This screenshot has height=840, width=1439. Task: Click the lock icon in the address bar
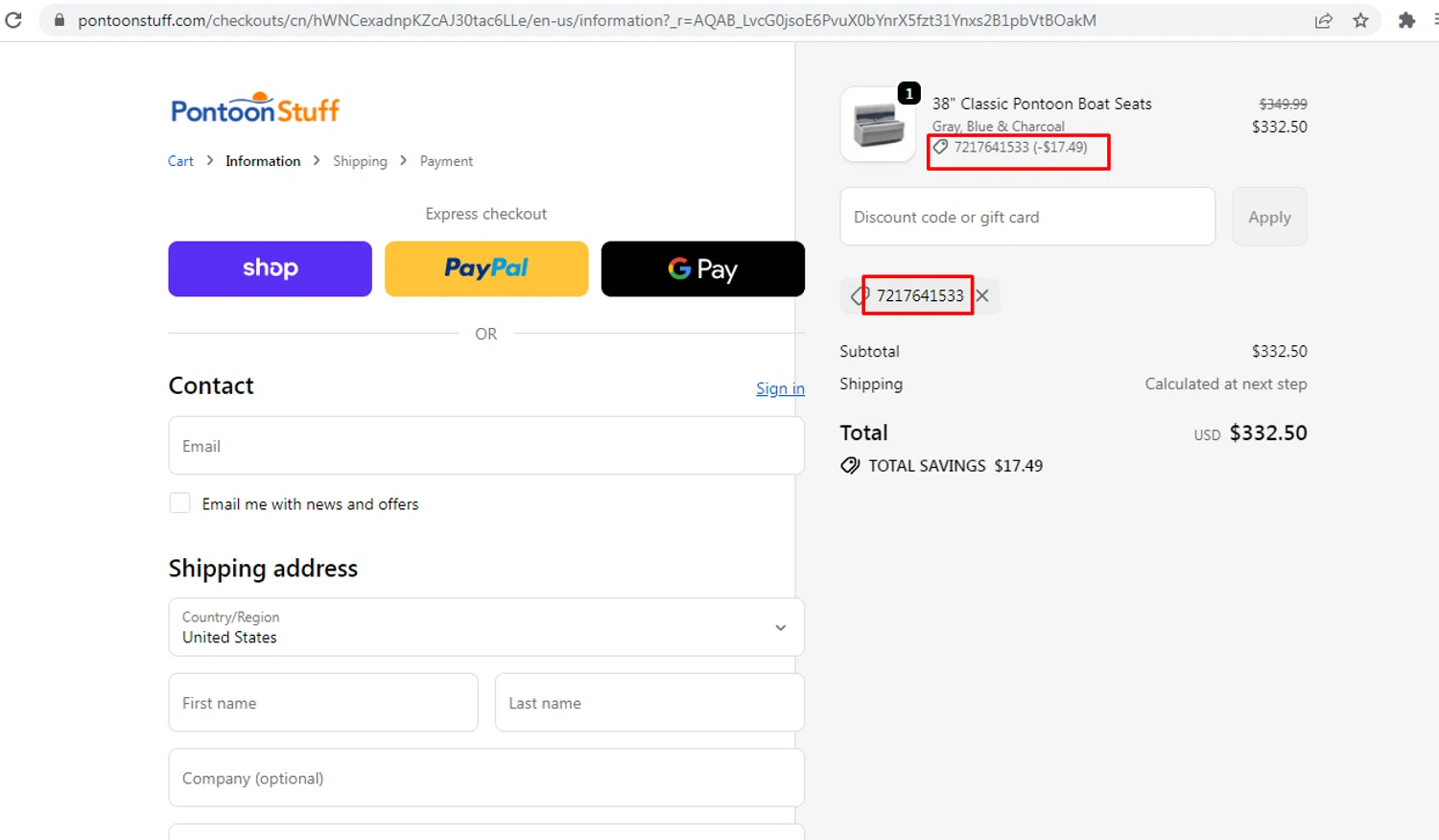(59, 20)
